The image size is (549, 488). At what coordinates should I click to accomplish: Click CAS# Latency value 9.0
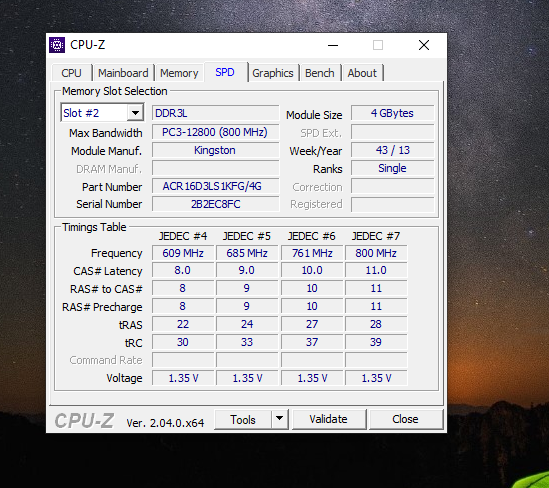[x=247, y=270]
